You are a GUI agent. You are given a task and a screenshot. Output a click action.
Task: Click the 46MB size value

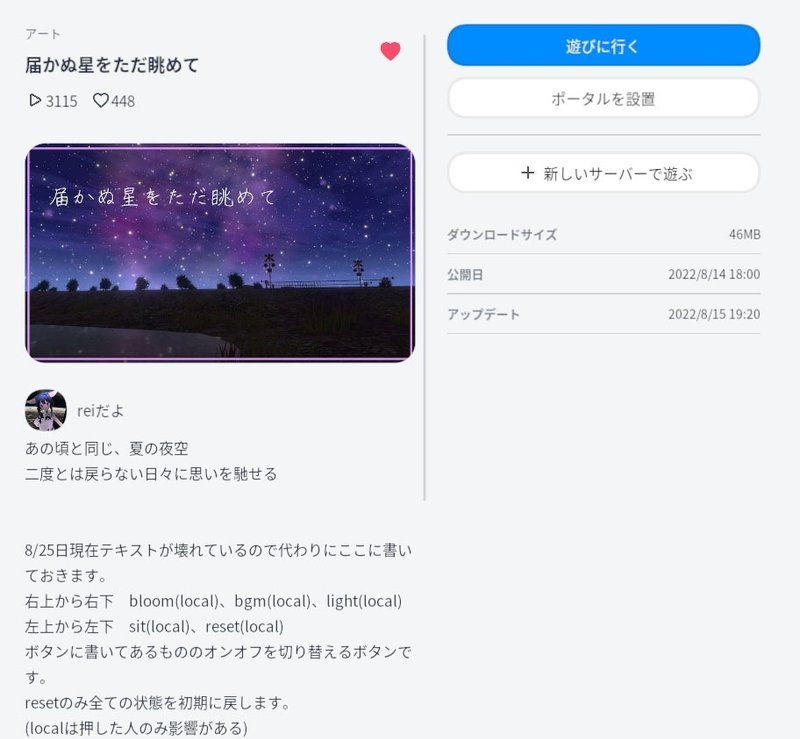coord(744,234)
